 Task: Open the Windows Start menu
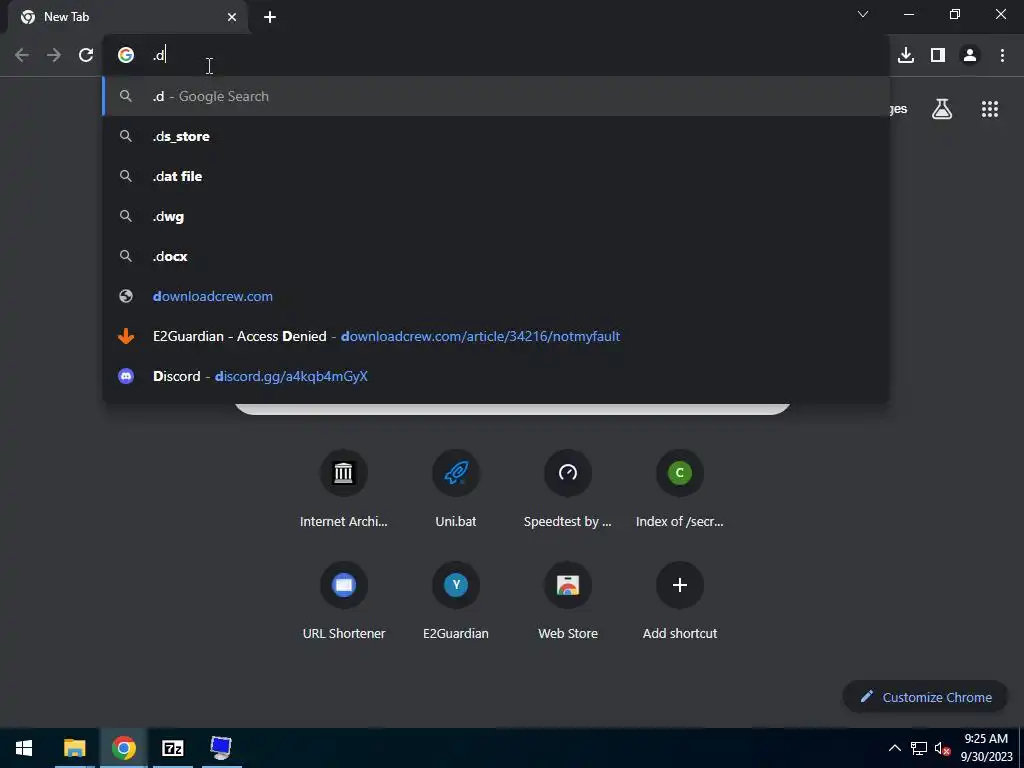coord(24,748)
